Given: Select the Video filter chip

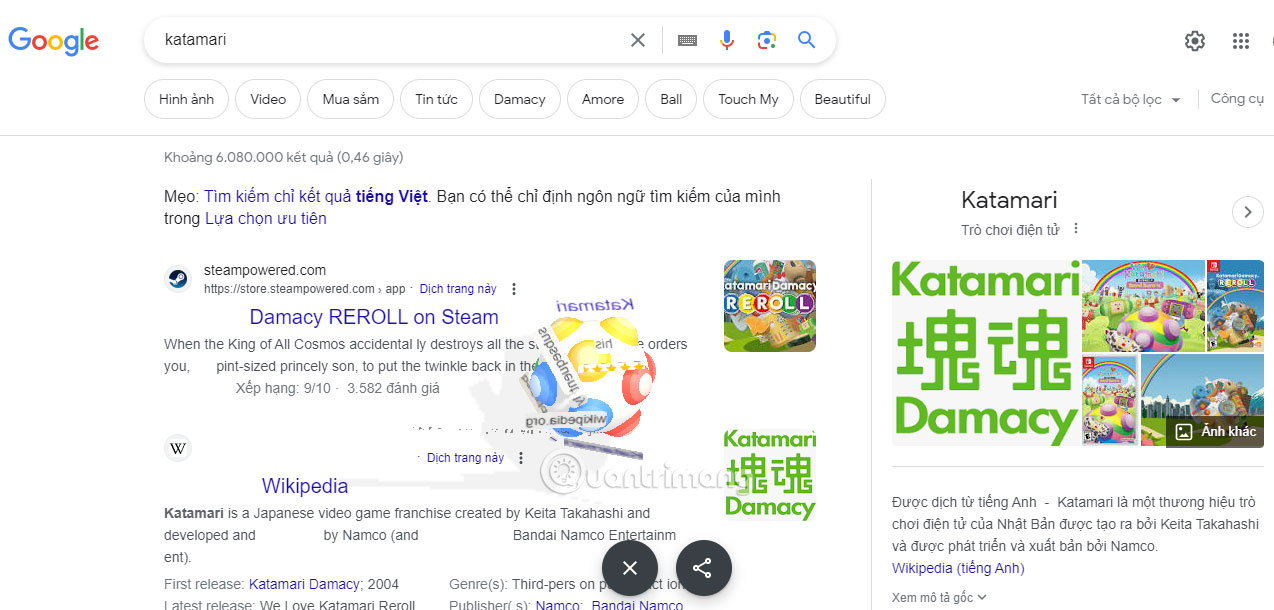Looking at the screenshot, I should click(268, 99).
